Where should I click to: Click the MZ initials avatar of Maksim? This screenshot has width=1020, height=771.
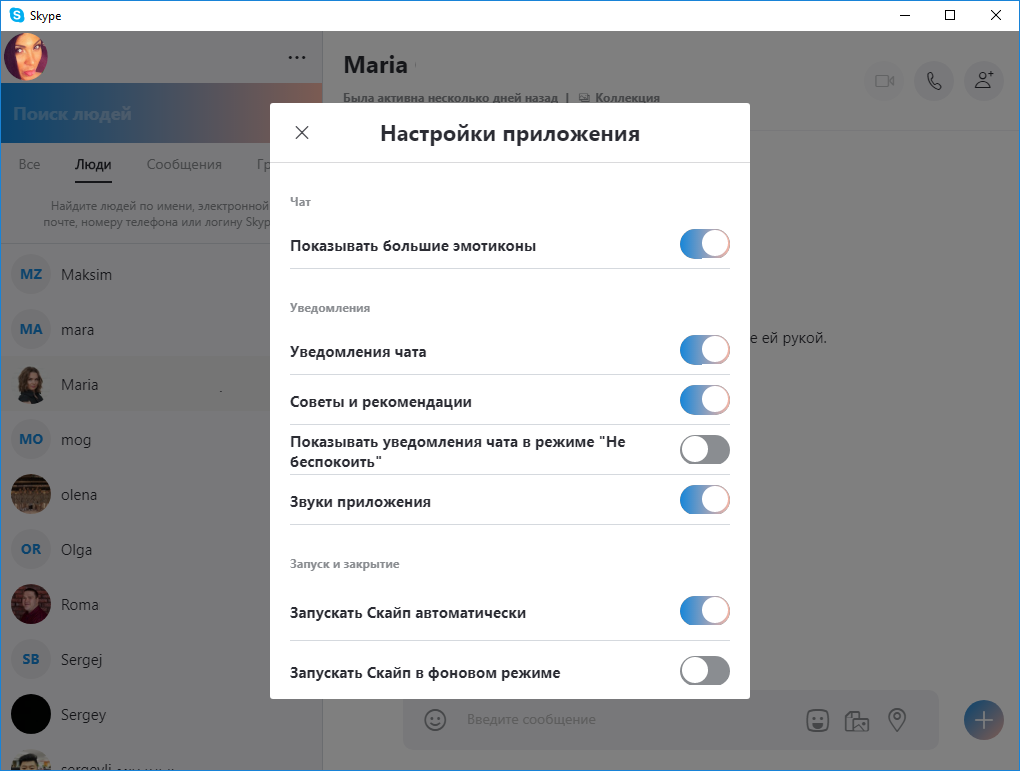[31, 275]
